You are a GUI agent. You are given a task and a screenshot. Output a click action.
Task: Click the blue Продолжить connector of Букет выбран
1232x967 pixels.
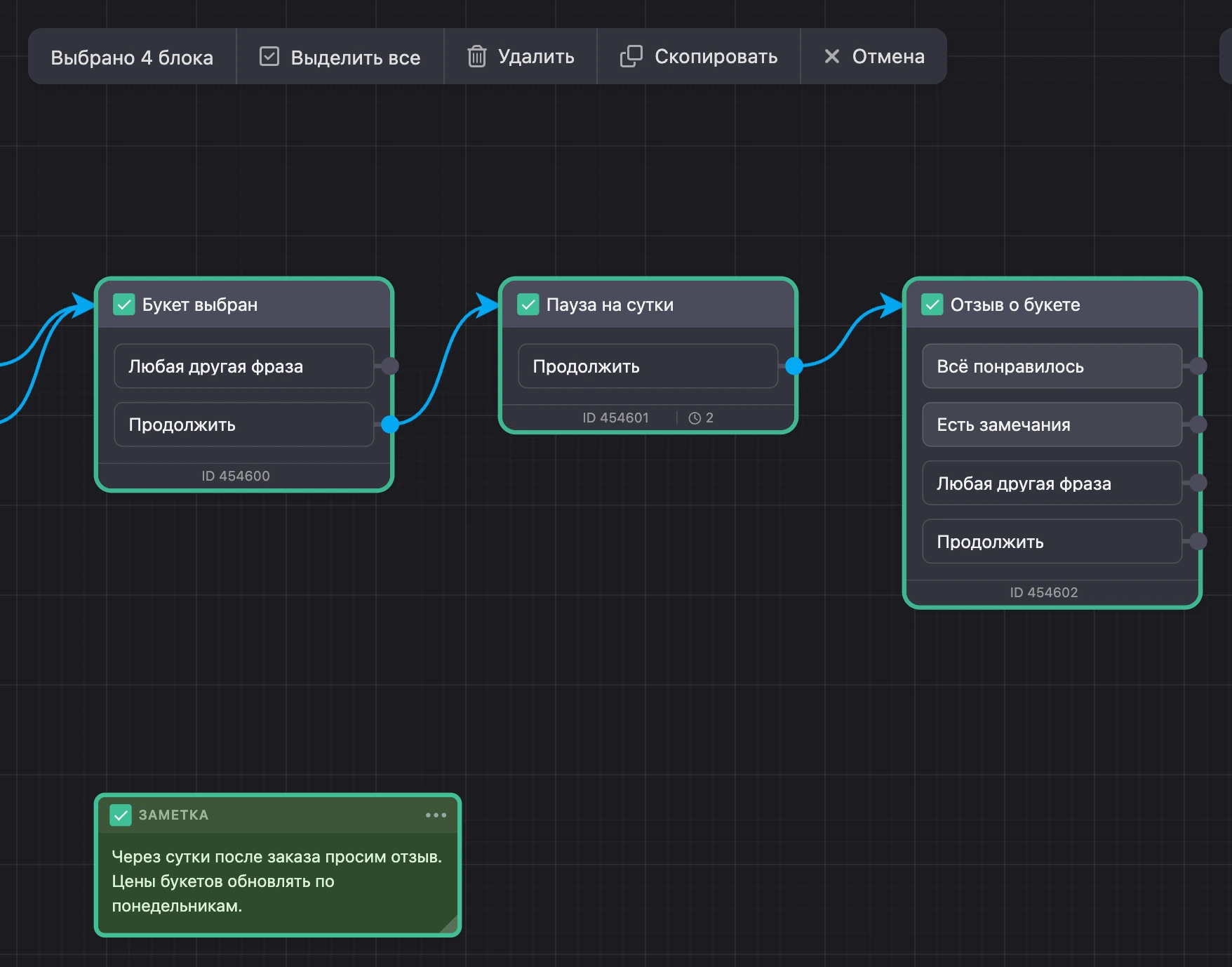point(390,424)
